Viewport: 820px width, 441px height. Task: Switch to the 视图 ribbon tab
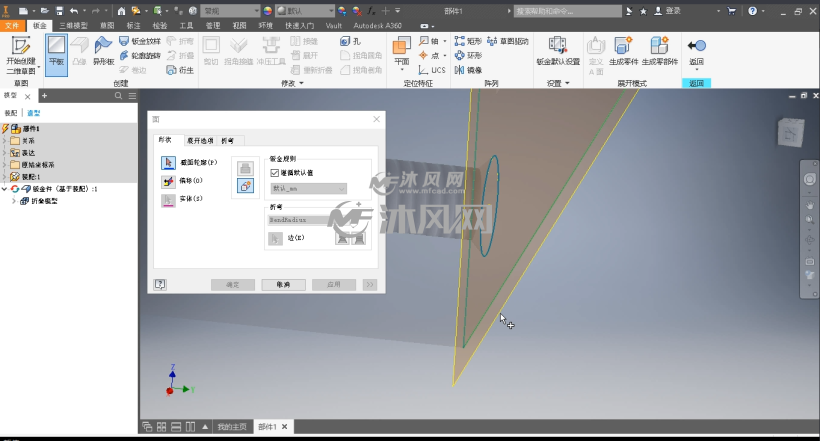click(239, 26)
